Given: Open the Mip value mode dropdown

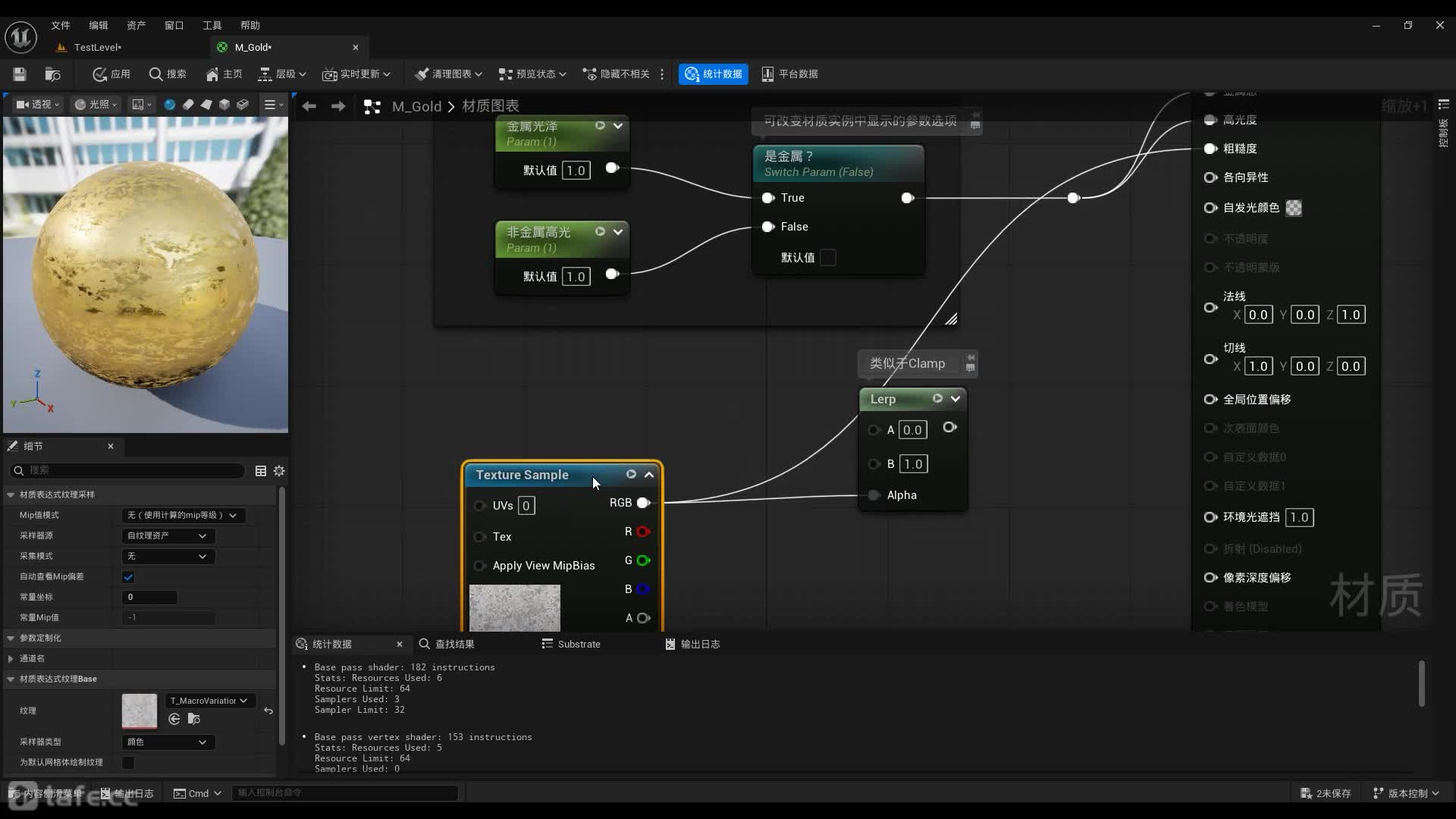Looking at the screenshot, I should pyautogui.click(x=183, y=516).
